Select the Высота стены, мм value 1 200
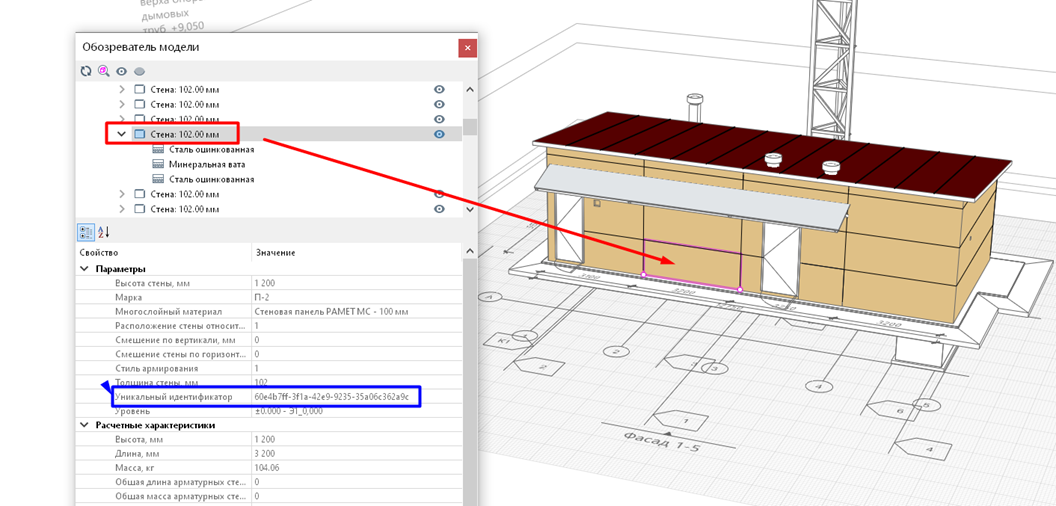 tap(356, 283)
